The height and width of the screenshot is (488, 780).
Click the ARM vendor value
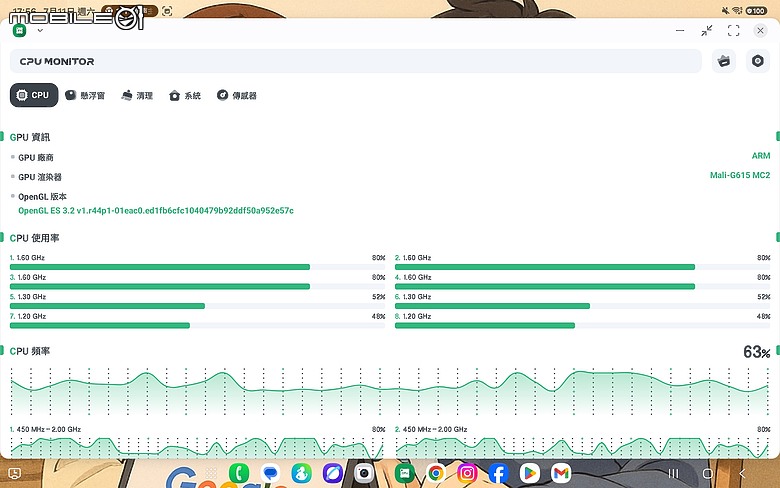(761, 156)
